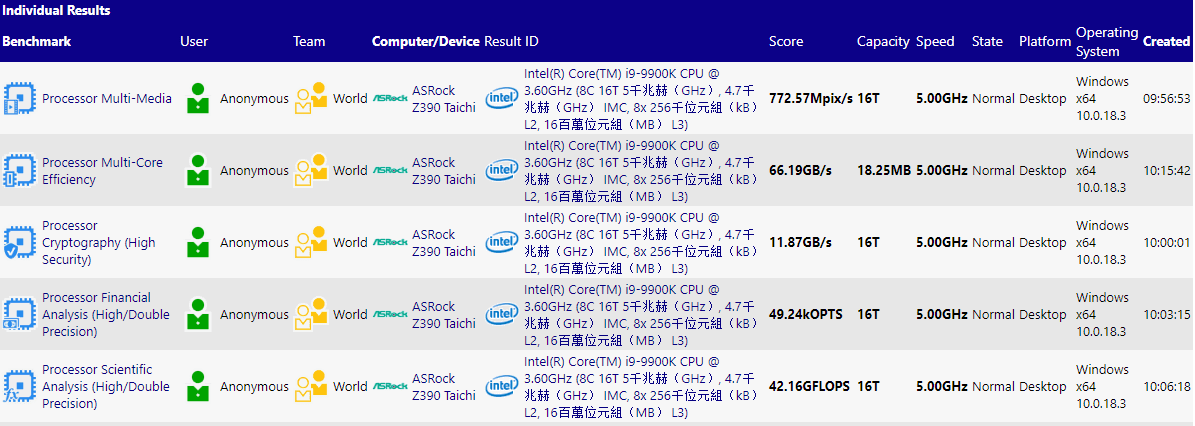The height and width of the screenshot is (426, 1195).
Task: Sort by the Score column header
Action: point(785,42)
